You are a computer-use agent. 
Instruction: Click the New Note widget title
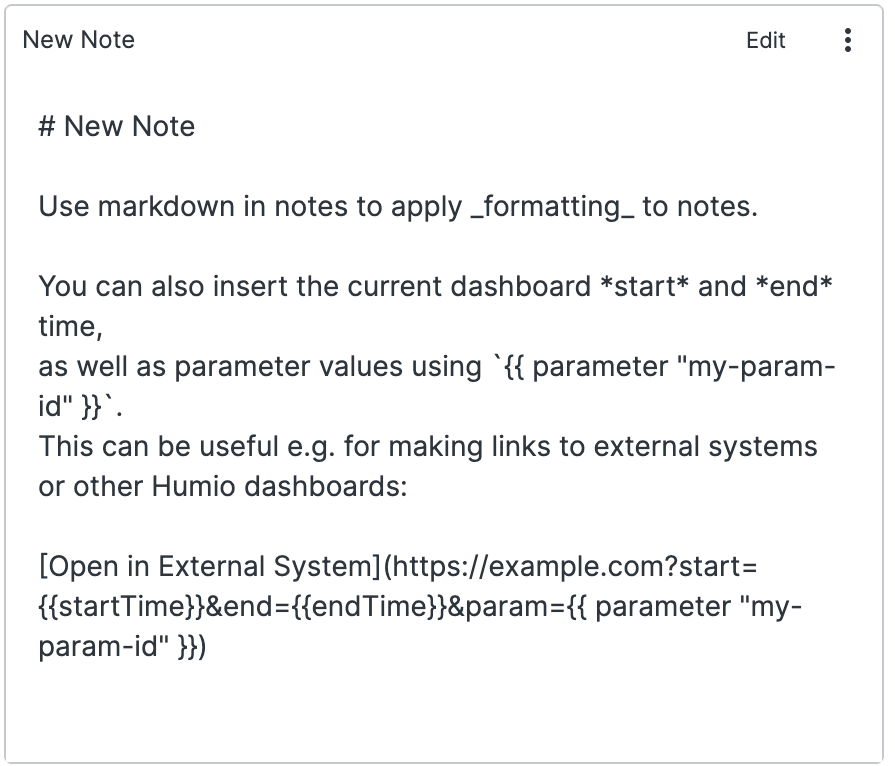[x=79, y=40]
